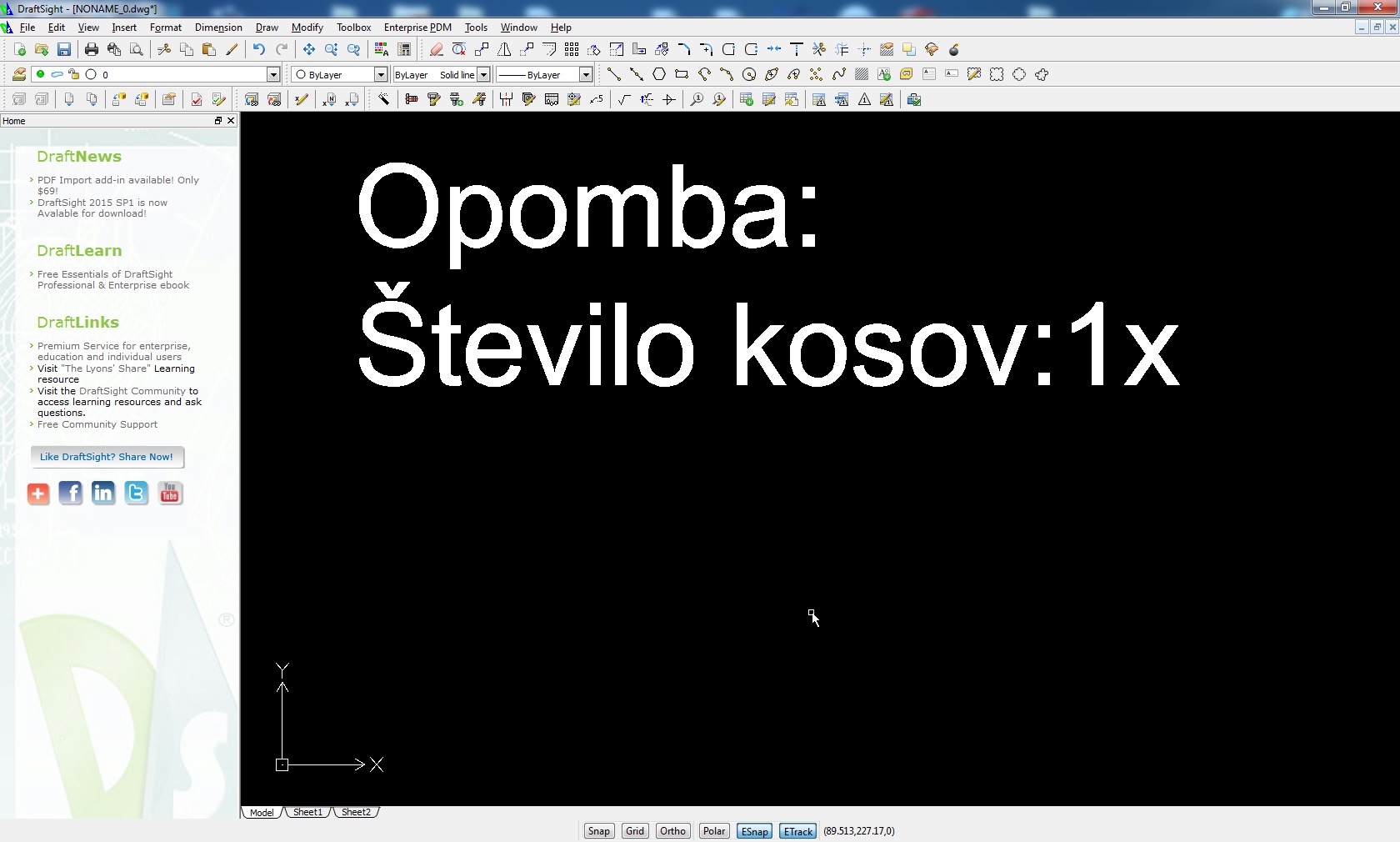Pick the Eraser delete tool
Viewport: 1400px width, 842px height.
pos(436,50)
